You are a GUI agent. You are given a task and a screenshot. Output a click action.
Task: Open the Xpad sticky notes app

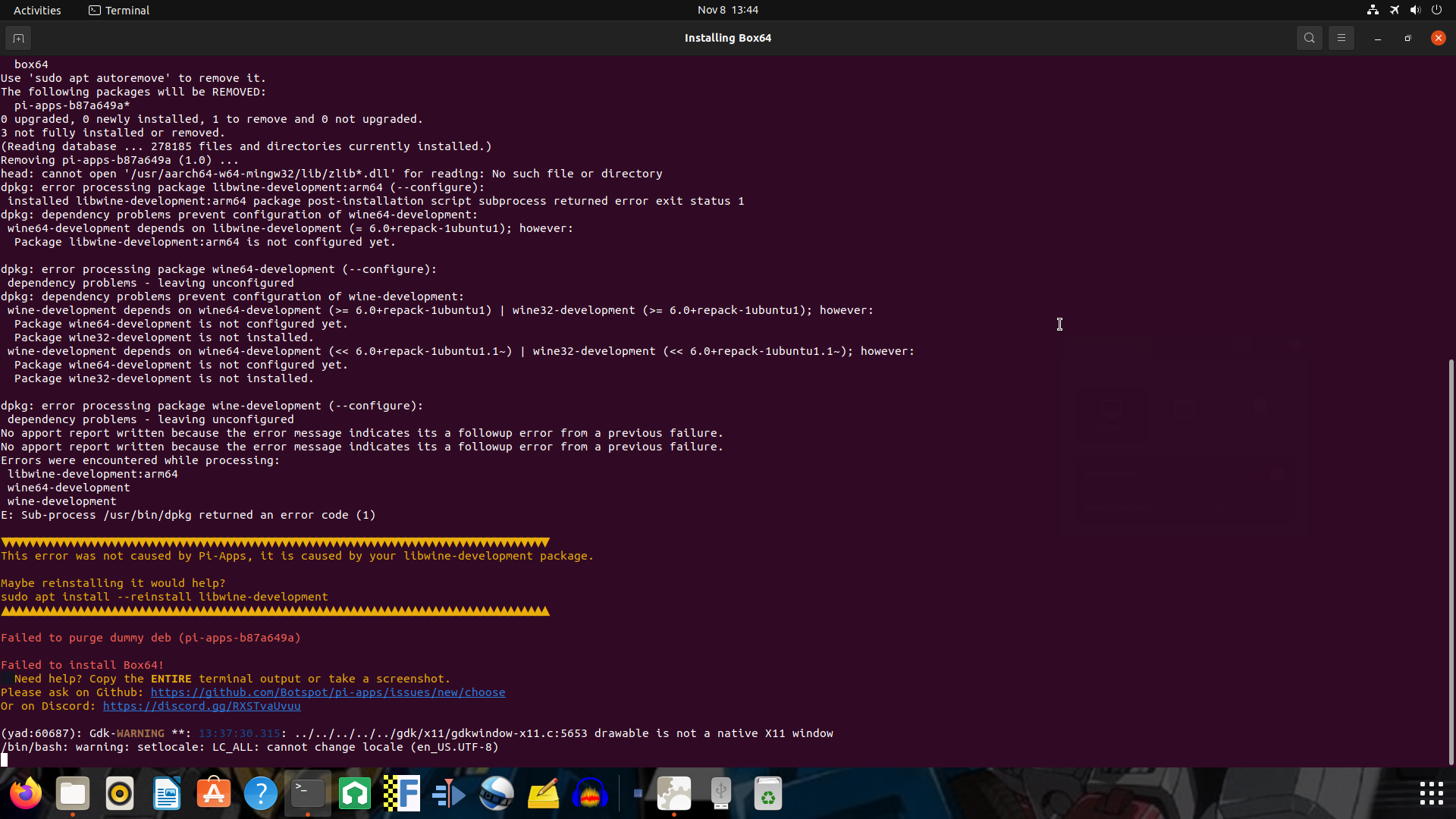tap(543, 793)
